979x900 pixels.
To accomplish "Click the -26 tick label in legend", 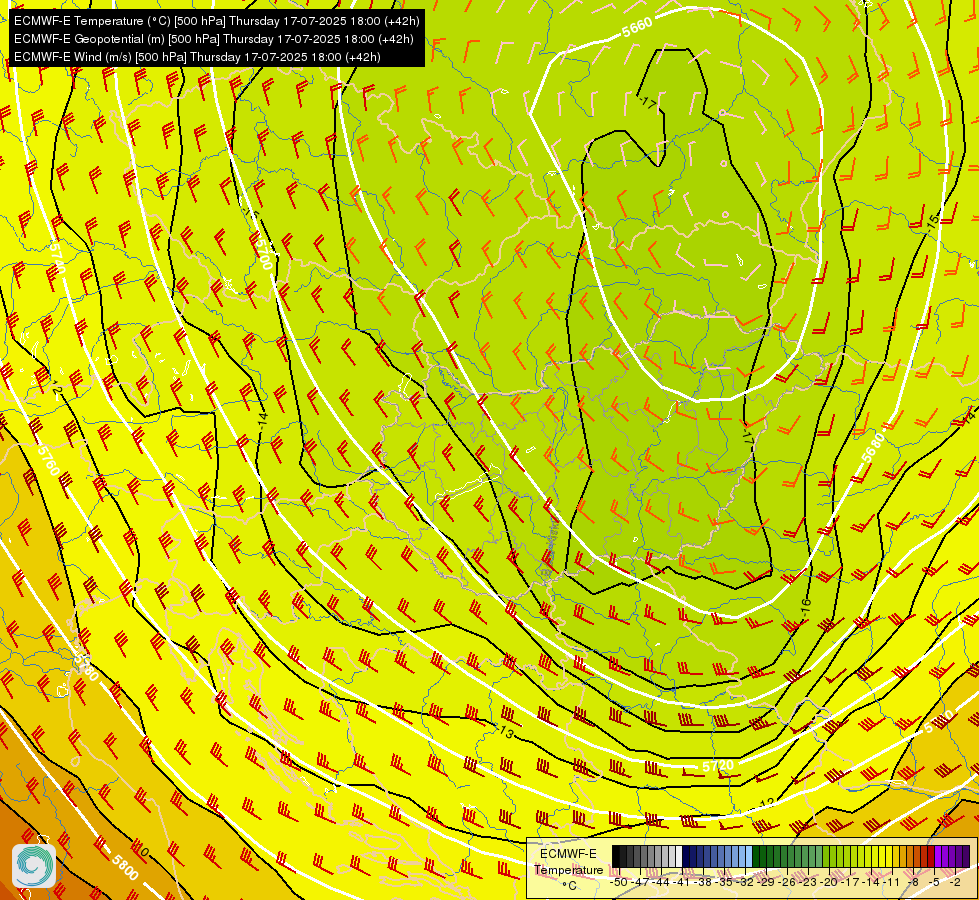I will (787, 882).
